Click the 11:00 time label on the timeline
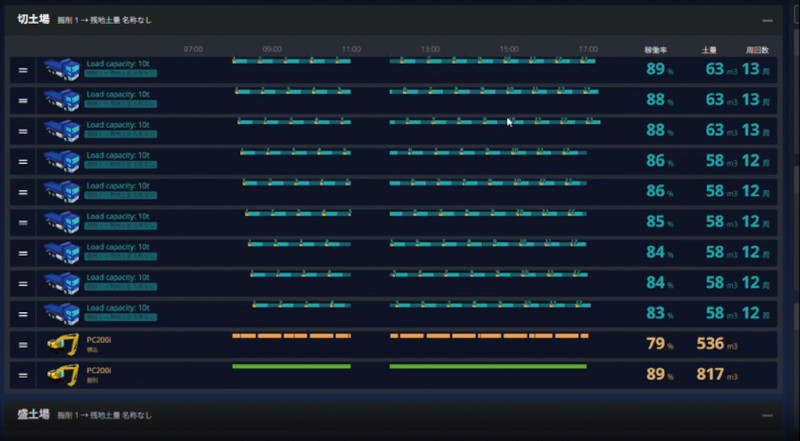Viewport: 800px width, 441px height. (x=351, y=50)
